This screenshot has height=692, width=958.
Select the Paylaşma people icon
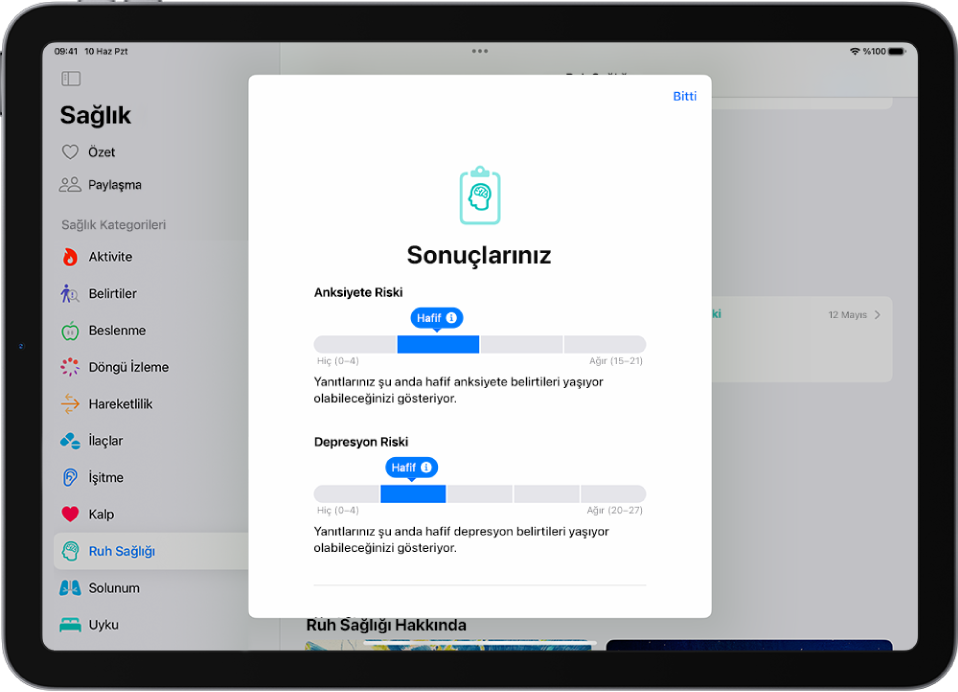click(70, 184)
